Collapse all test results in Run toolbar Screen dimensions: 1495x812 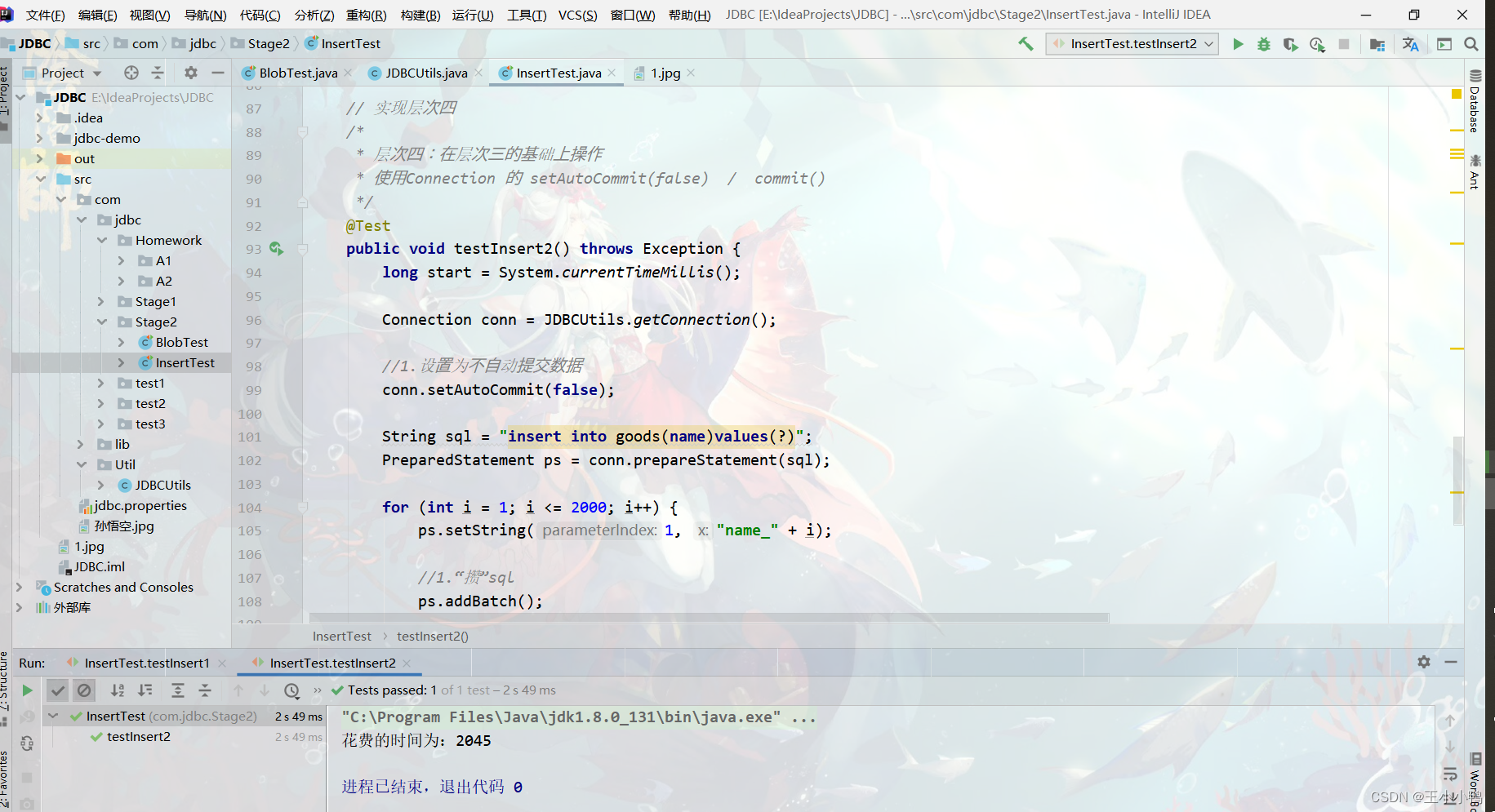coord(205,690)
